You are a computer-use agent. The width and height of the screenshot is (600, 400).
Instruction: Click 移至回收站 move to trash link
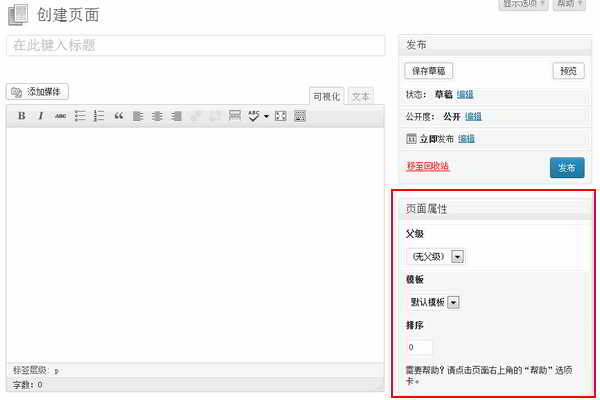427,166
